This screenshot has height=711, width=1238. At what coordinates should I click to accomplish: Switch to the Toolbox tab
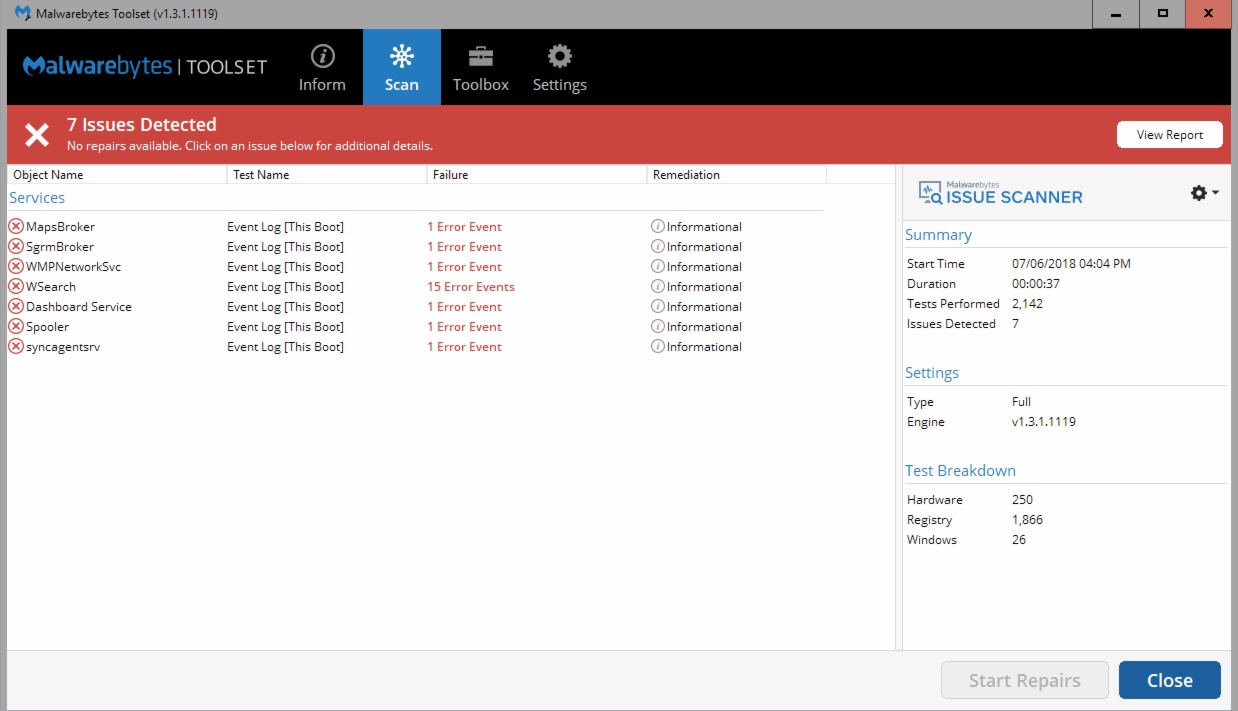[x=480, y=68]
